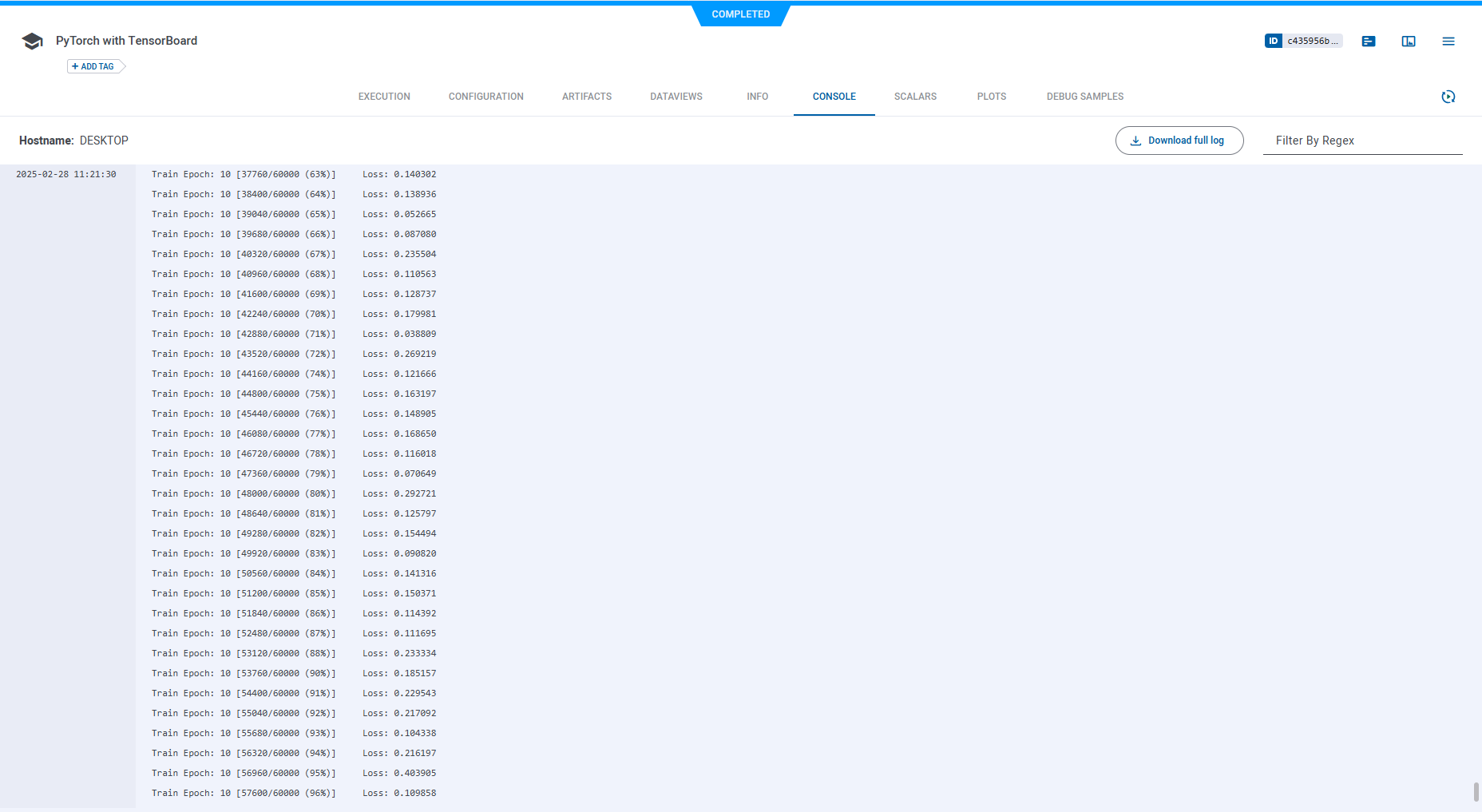
Task: Toggle auto-refresh of the console log
Action: [1449, 97]
